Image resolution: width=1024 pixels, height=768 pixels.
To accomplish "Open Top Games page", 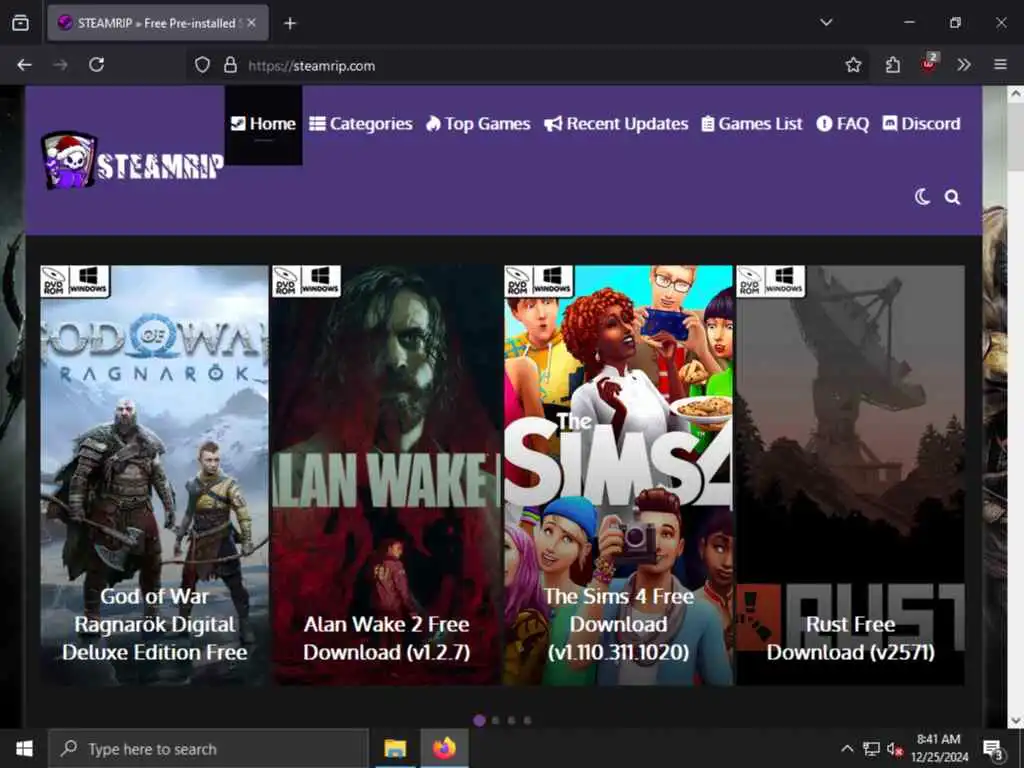I will point(478,124).
